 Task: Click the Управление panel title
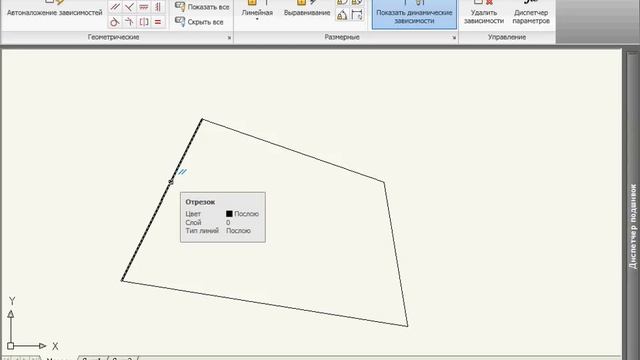click(x=507, y=37)
